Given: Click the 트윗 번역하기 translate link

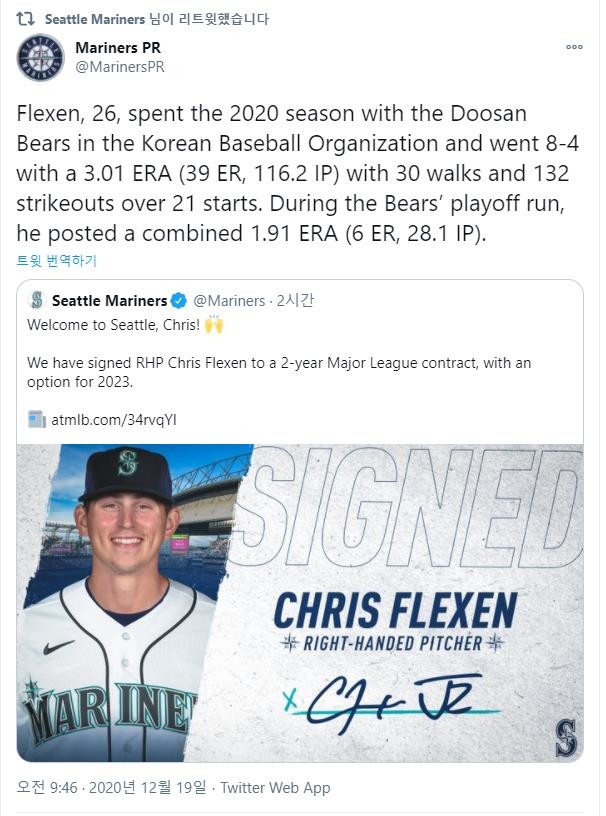Looking at the screenshot, I should (56, 260).
